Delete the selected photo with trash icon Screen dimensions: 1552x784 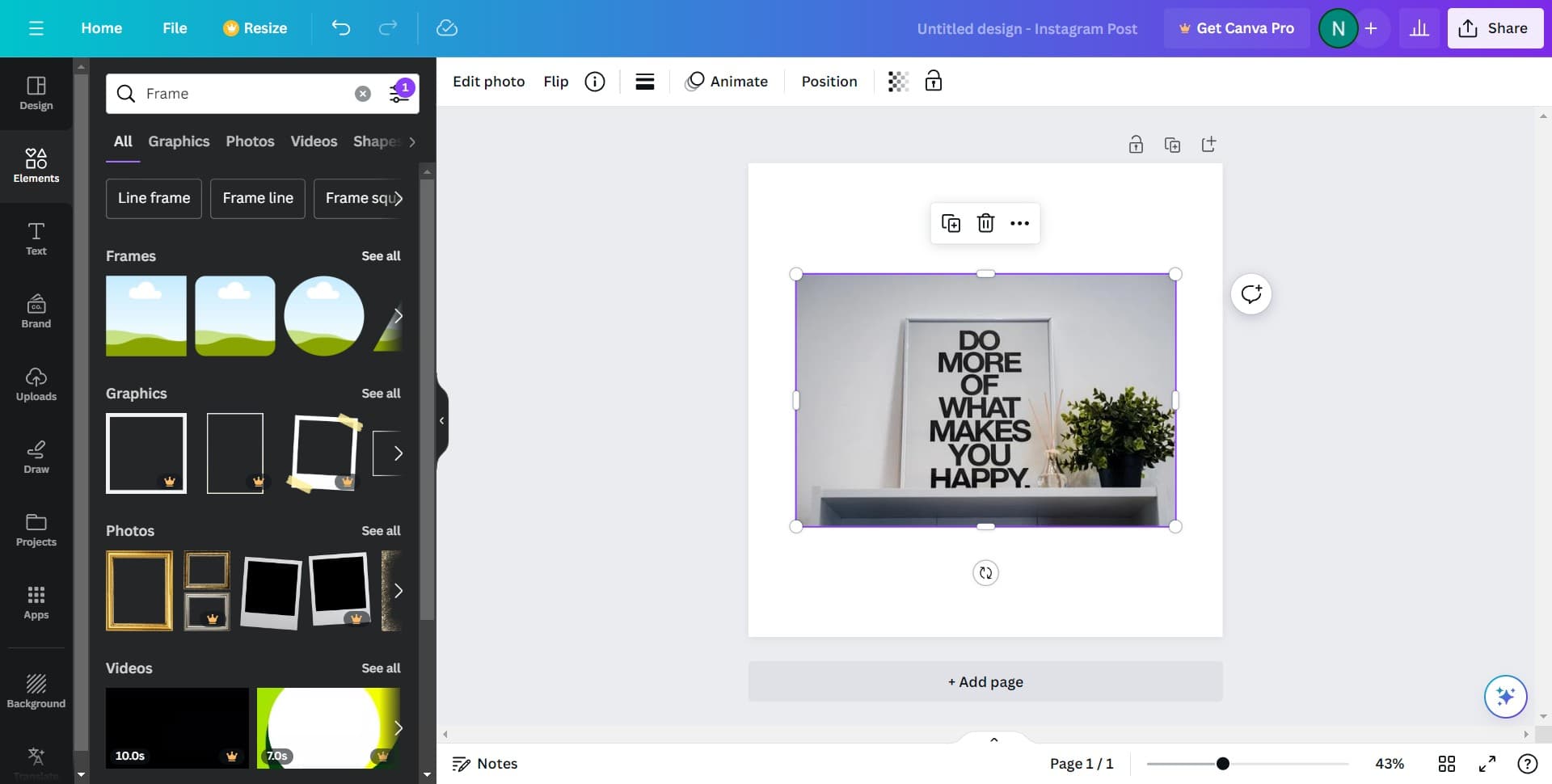tap(985, 223)
